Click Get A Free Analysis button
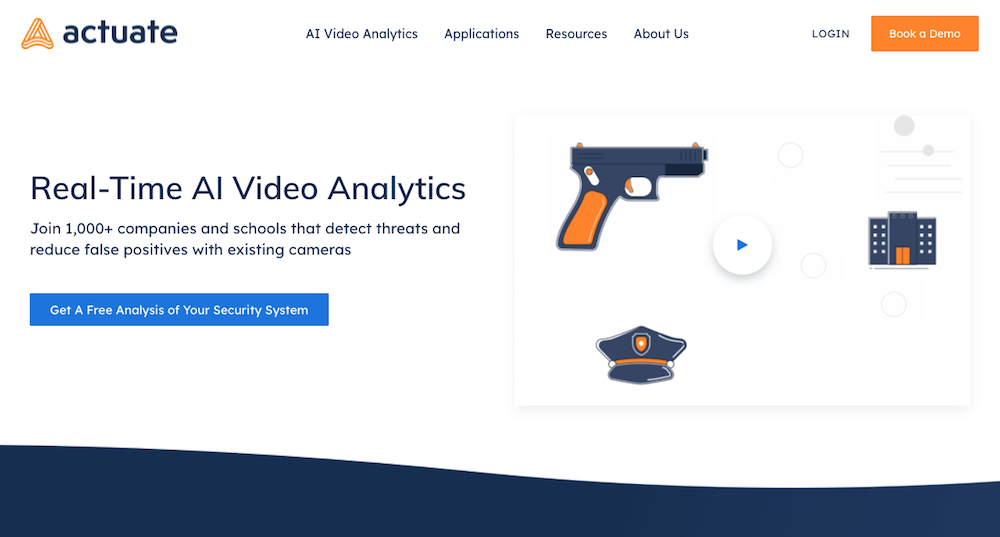This screenshot has width=1000, height=537. point(179,310)
